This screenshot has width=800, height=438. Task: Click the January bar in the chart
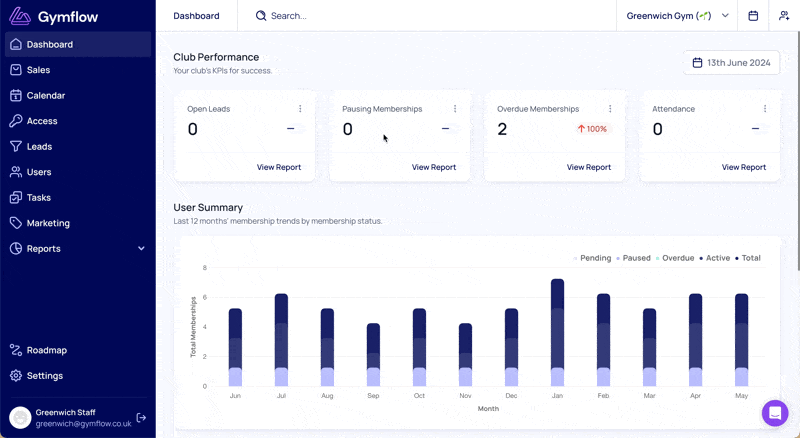click(x=557, y=332)
